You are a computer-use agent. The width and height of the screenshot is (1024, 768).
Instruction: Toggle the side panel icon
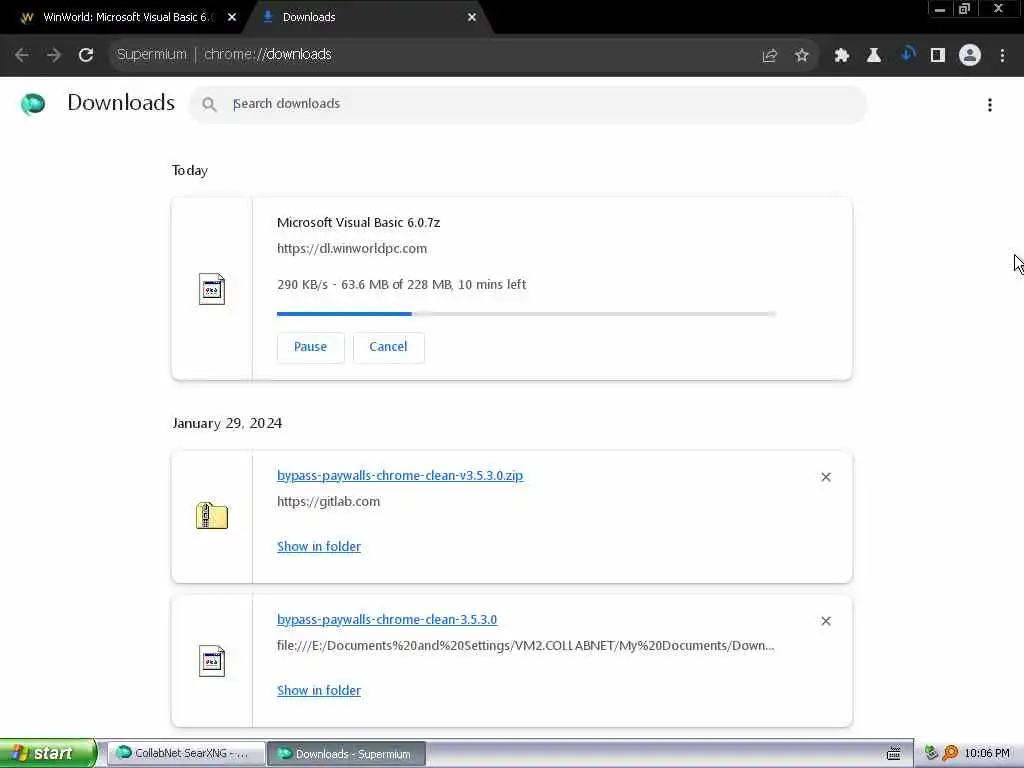pyautogui.click(x=938, y=56)
